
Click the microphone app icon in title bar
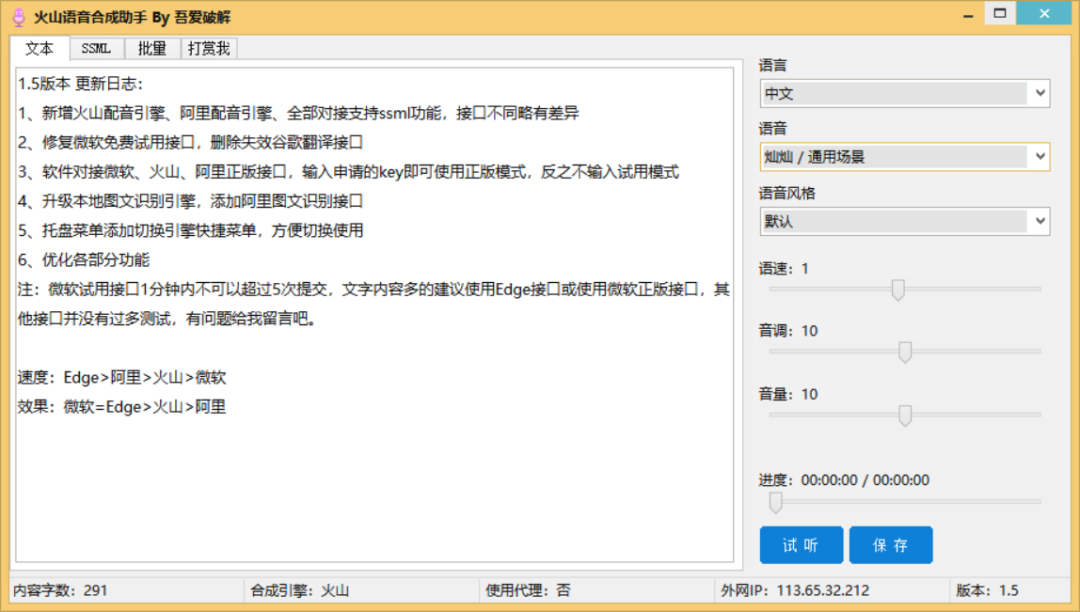(x=17, y=17)
